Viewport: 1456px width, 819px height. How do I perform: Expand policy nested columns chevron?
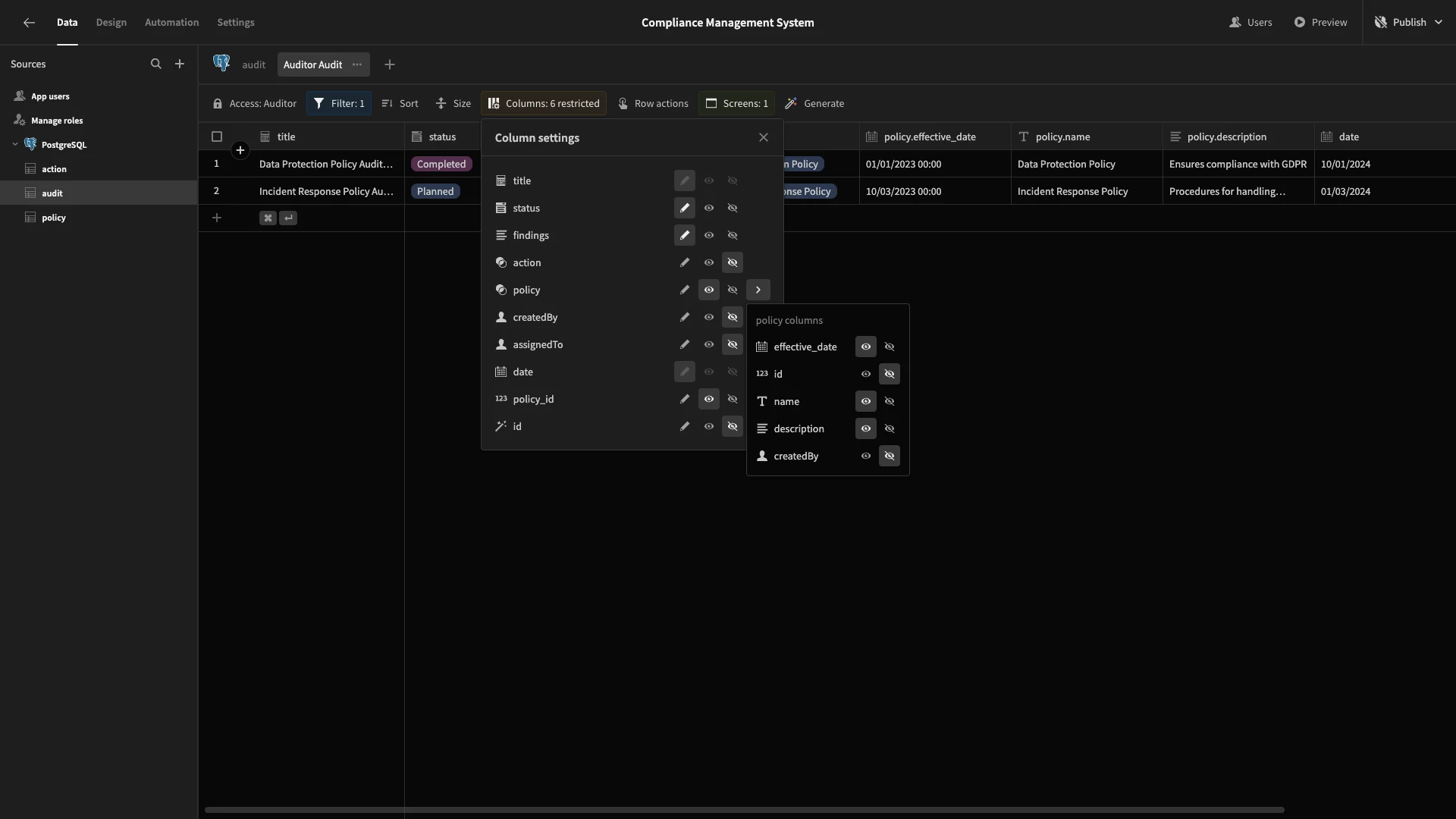coord(758,290)
